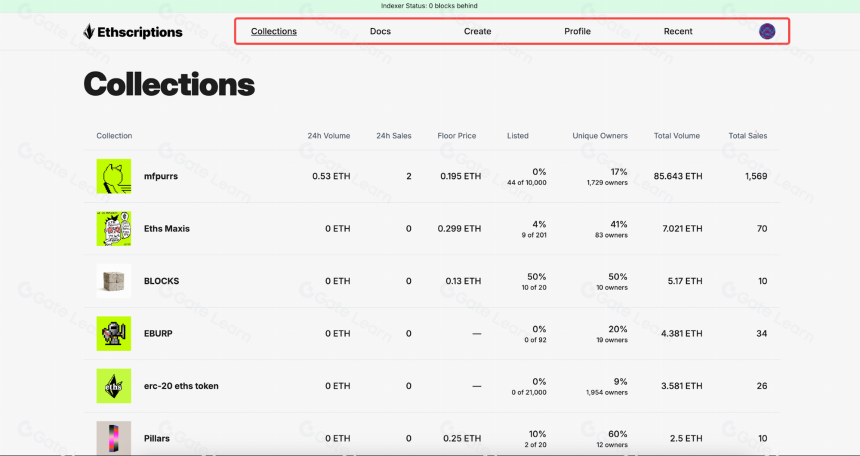Open the Create menu item
The image size is (860, 456).
[477, 31]
